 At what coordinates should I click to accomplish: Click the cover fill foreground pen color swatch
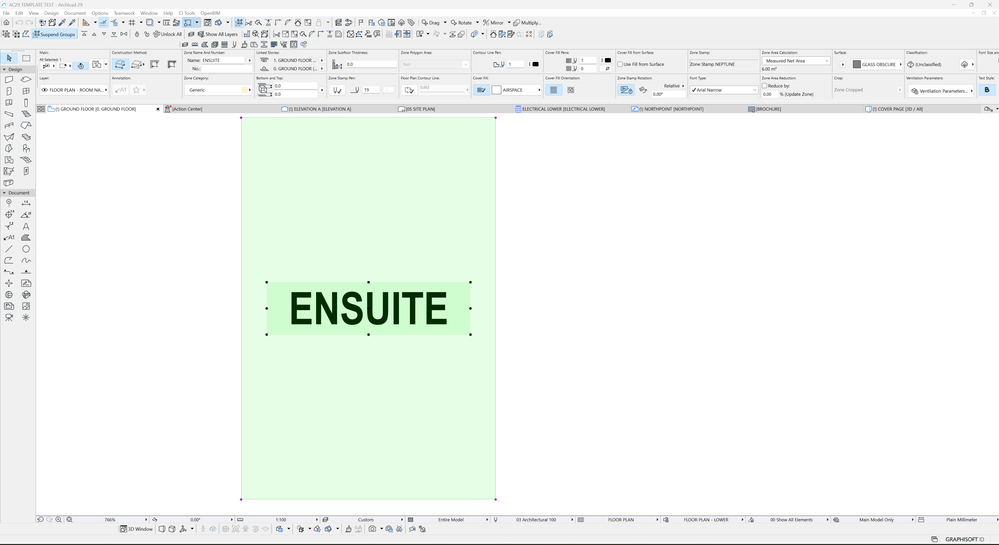point(607,60)
